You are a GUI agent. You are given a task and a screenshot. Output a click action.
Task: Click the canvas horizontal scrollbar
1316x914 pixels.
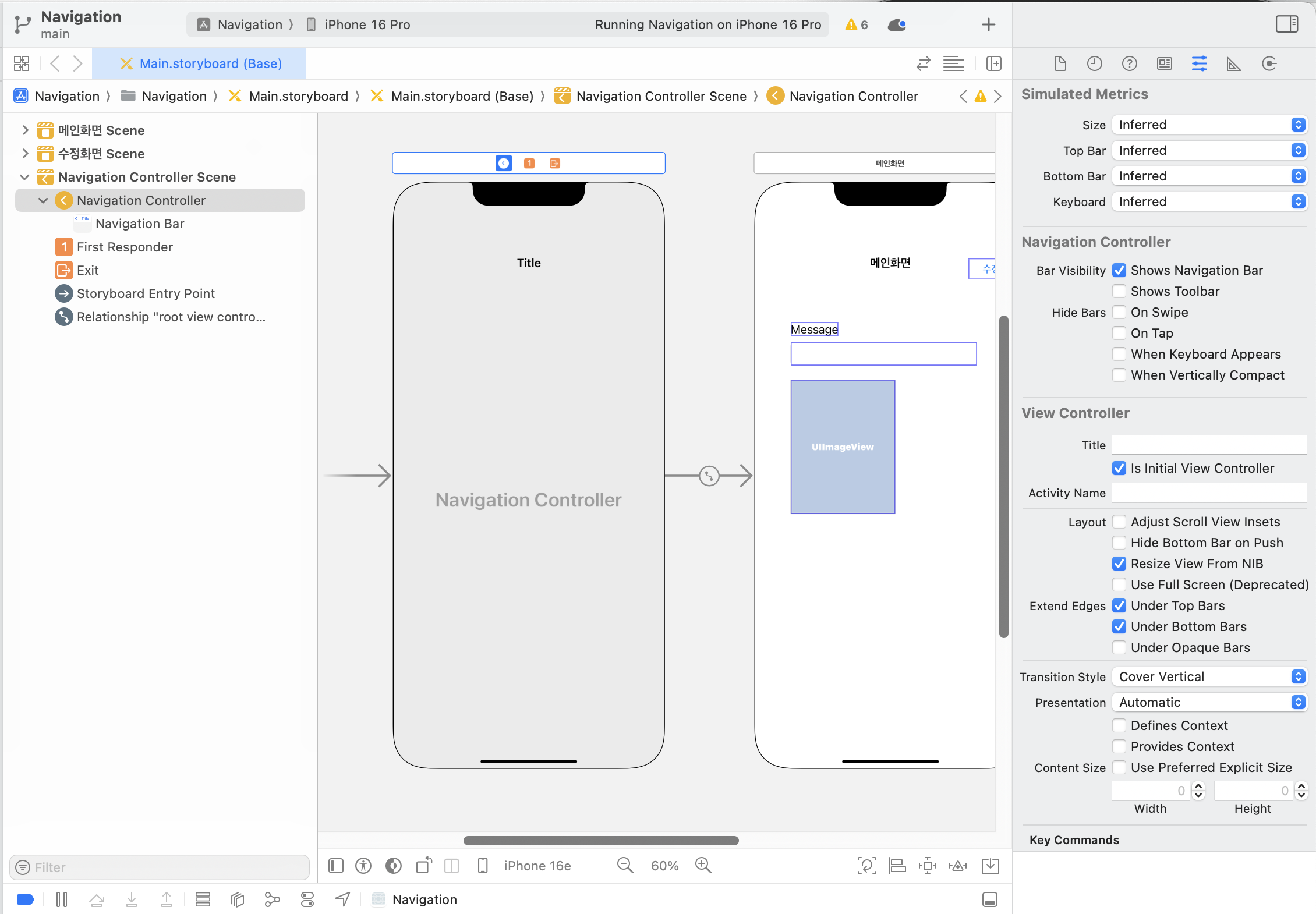pyautogui.click(x=601, y=840)
